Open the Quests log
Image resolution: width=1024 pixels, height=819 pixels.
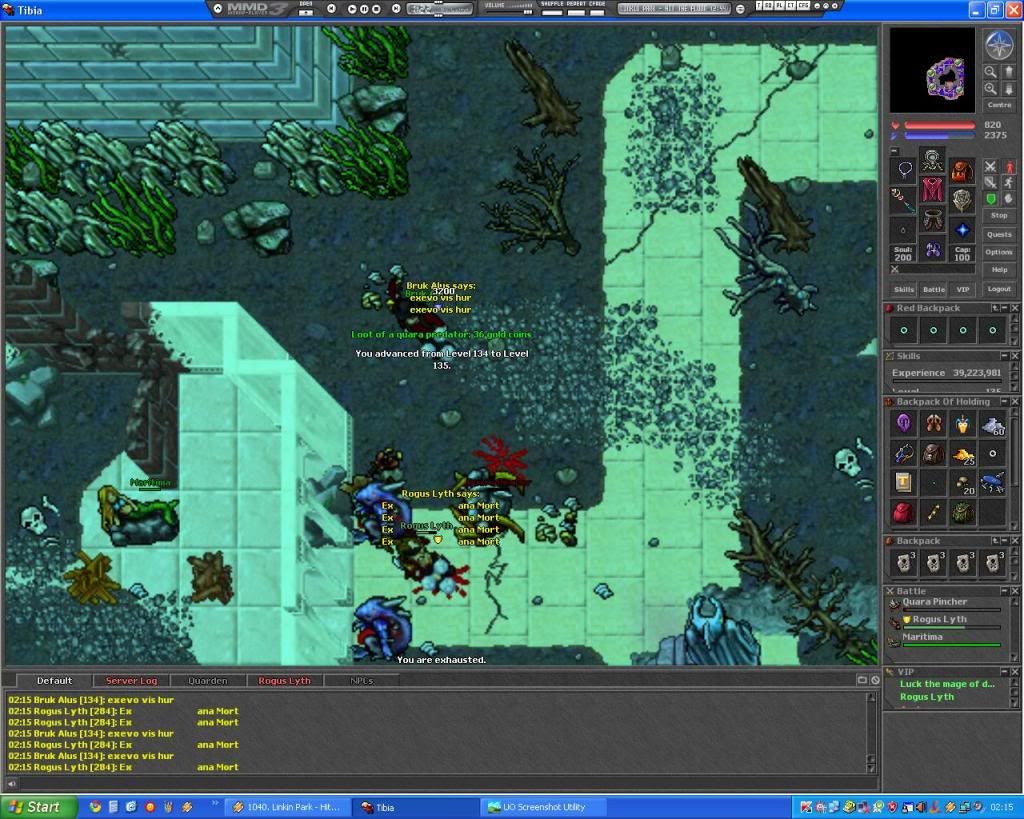(999, 234)
